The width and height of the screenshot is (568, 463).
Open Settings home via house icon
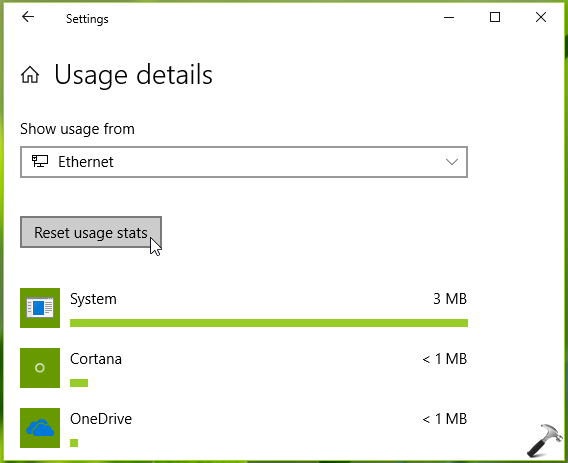(x=30, y=75)
